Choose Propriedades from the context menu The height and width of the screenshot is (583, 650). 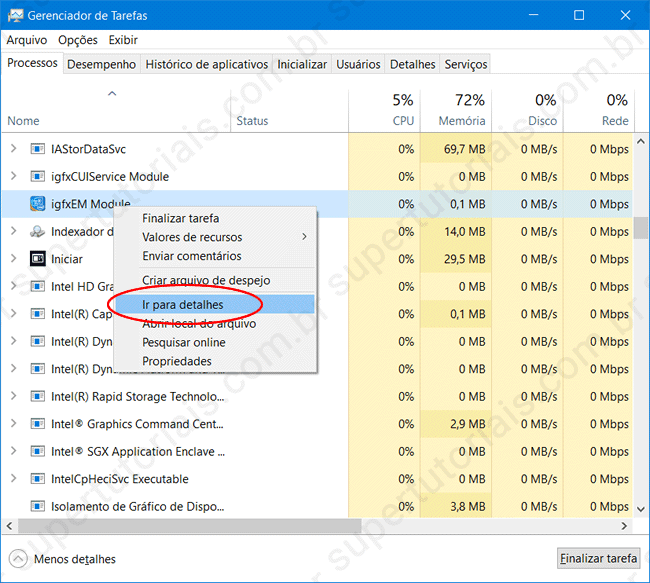point(177,361)
